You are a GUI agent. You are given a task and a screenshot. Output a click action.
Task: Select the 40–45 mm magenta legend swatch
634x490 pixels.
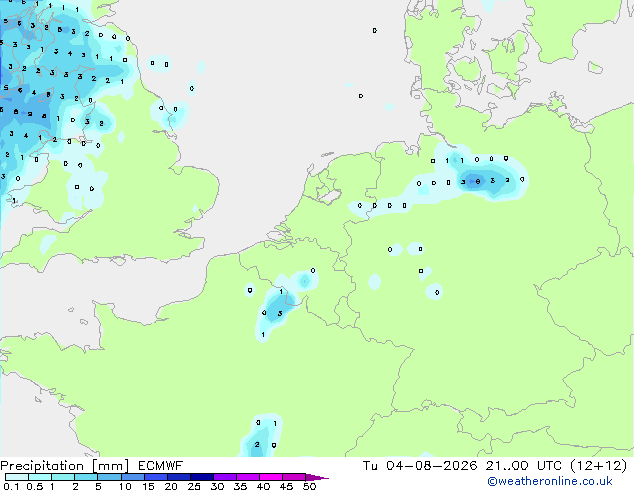(x=271, y=477)
